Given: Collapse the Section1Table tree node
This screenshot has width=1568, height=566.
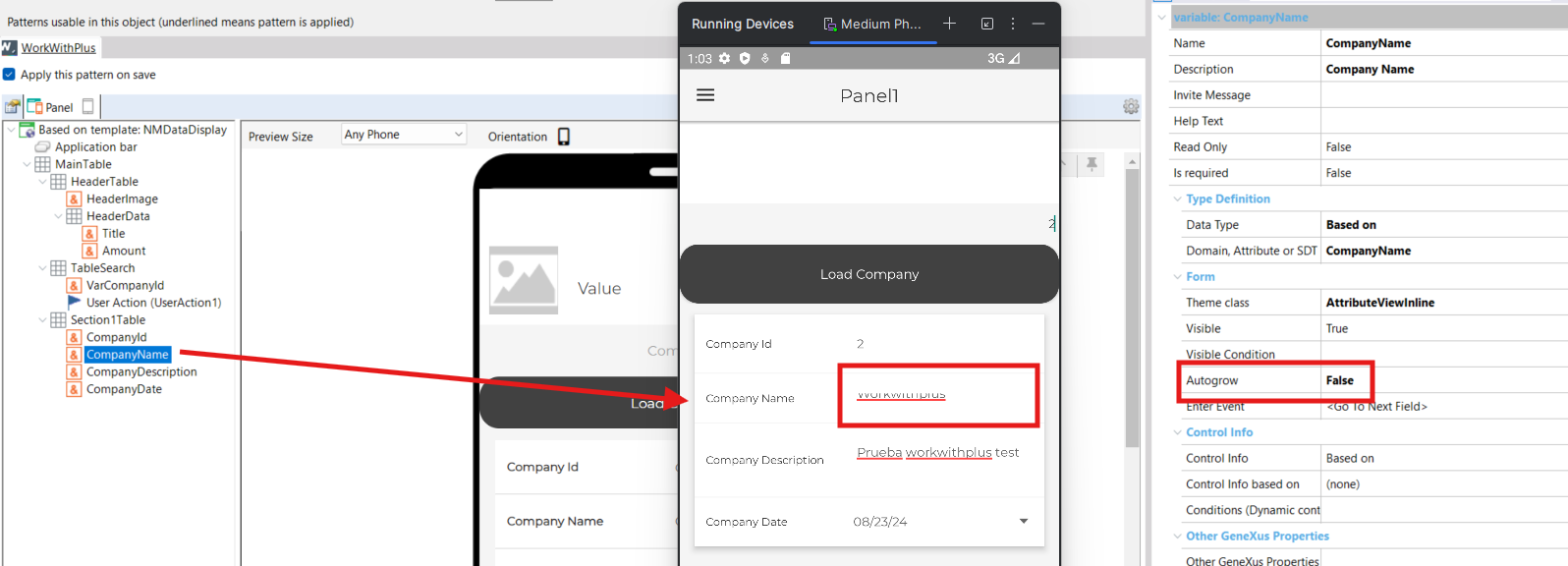Looking at the screenshot, I should [x=42, y=320].
